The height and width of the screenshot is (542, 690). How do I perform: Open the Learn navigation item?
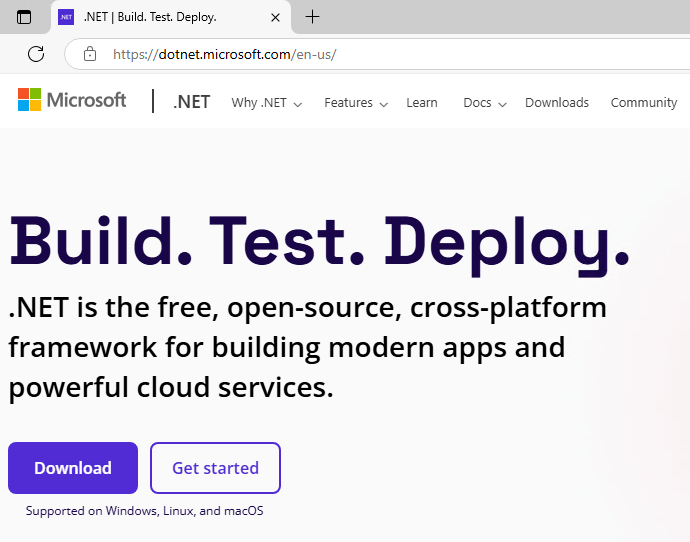tap(422, 103)
